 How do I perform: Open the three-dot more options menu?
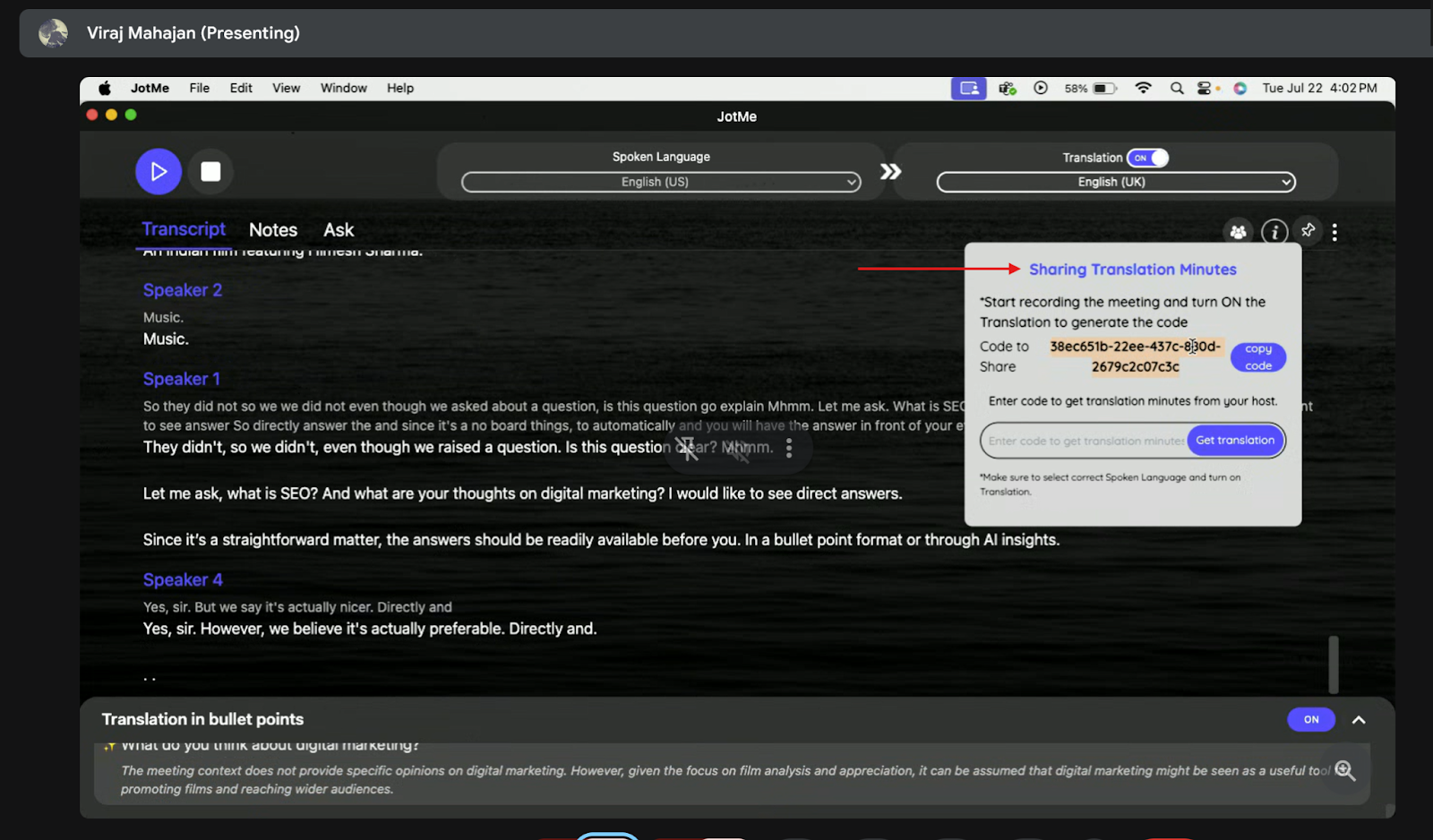(1334, 232)
